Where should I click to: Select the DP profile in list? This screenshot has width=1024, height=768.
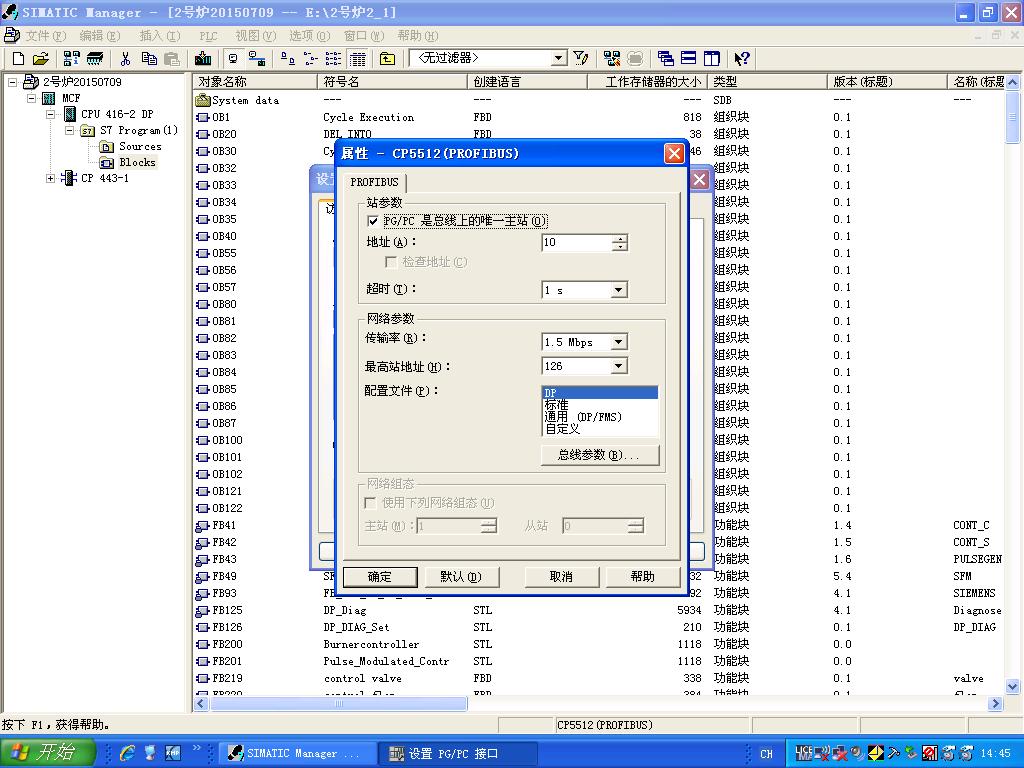[x=600, y=392]
